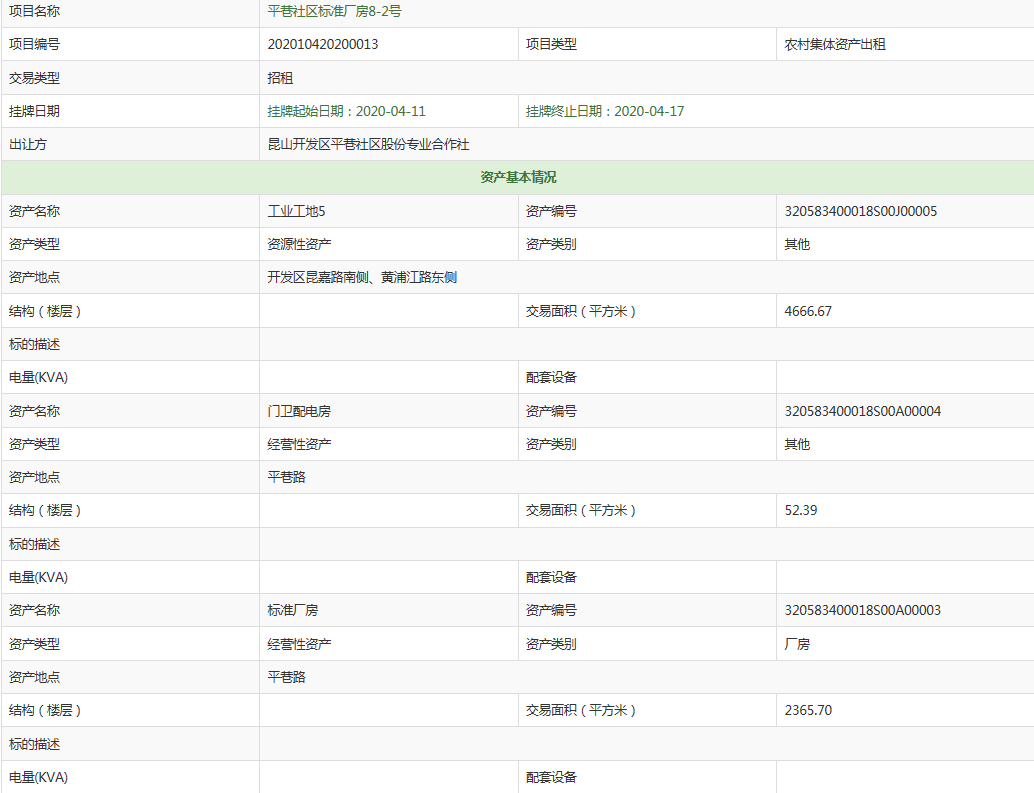Click the transaction area value 52.39
This screenshot has width=1034, height=793.
tap(801, 510)
